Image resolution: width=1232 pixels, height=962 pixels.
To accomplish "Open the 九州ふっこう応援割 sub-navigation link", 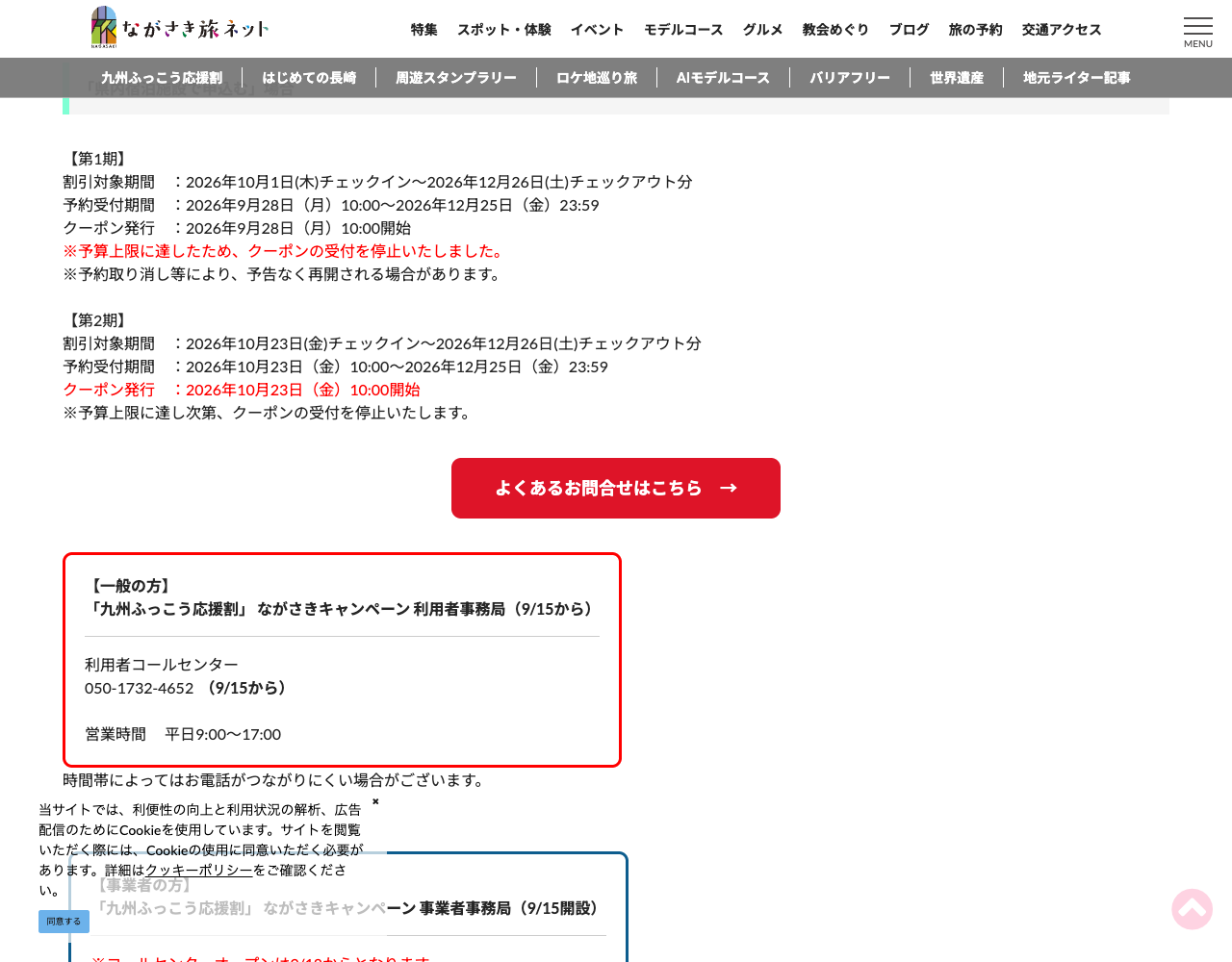I will point(162,78).
